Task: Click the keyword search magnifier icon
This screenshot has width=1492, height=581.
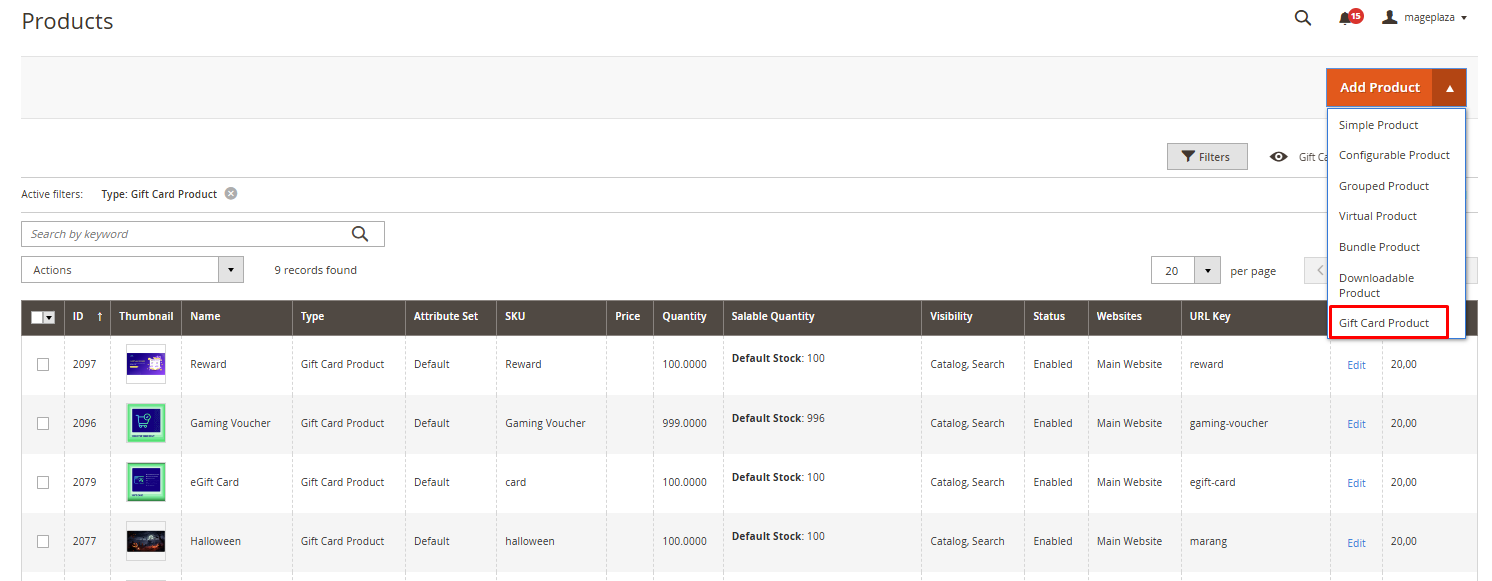Action: click(360, 234)
